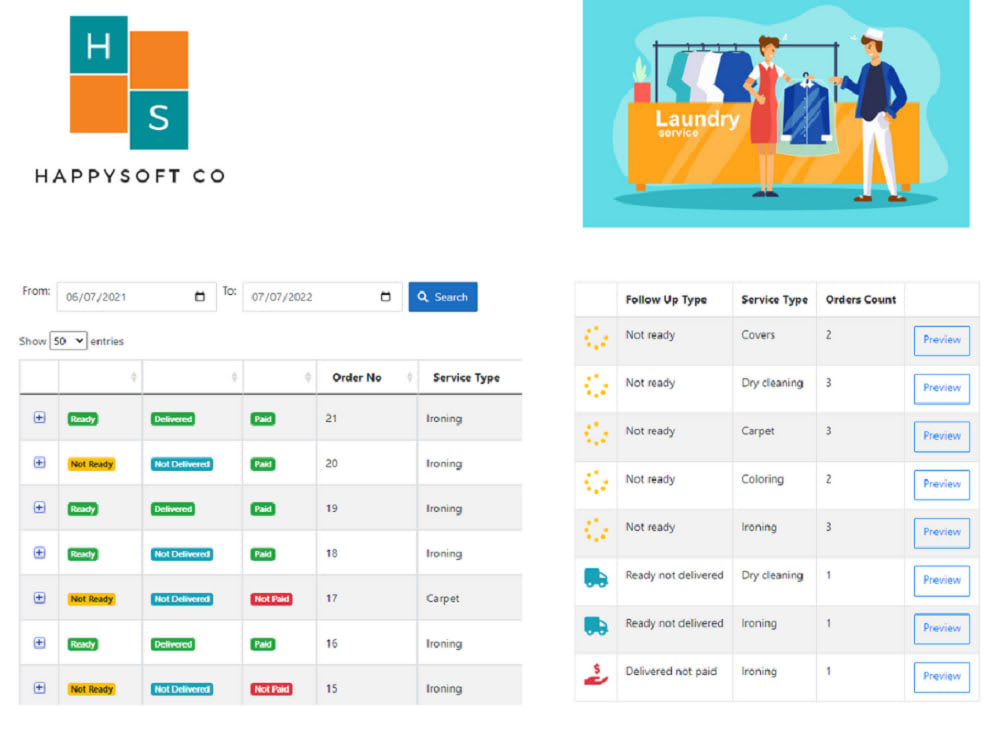Open the From date calendar picker
Viewport: 1000px width, 750px height.
[200, 297]
